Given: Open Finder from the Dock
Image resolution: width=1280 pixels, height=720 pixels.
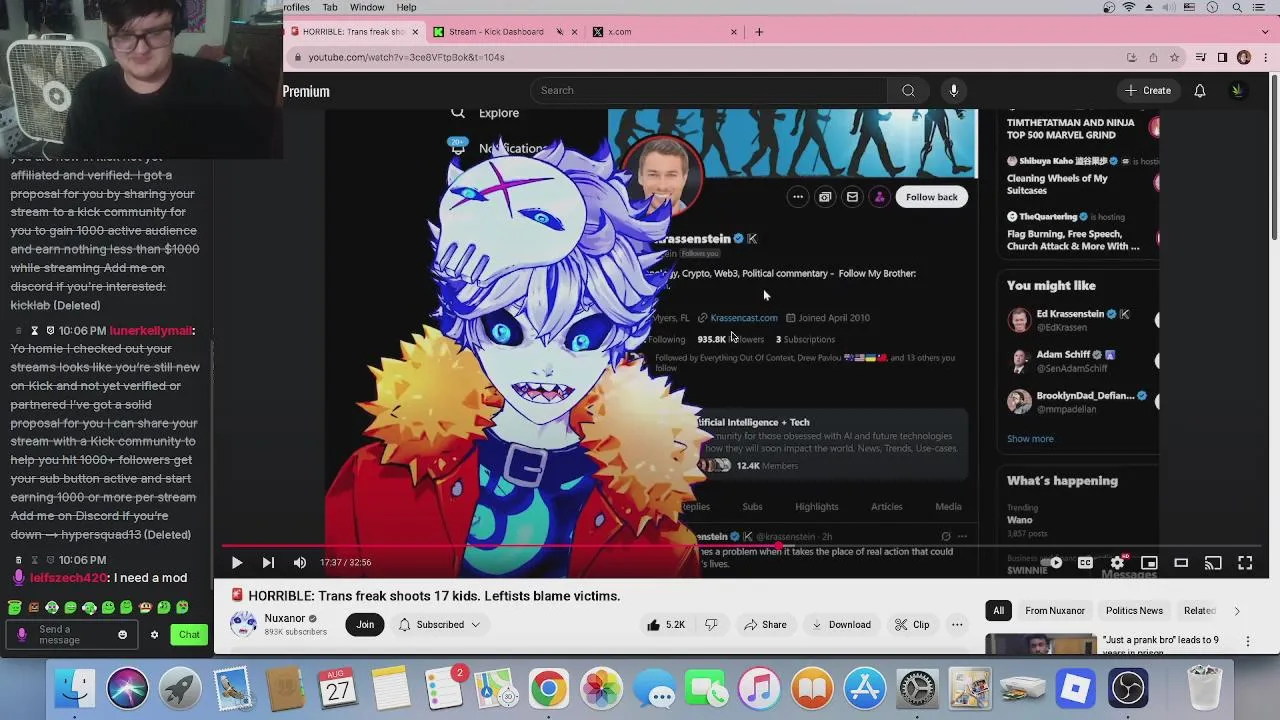Looking at the screenshot, I should coord(75,689).
